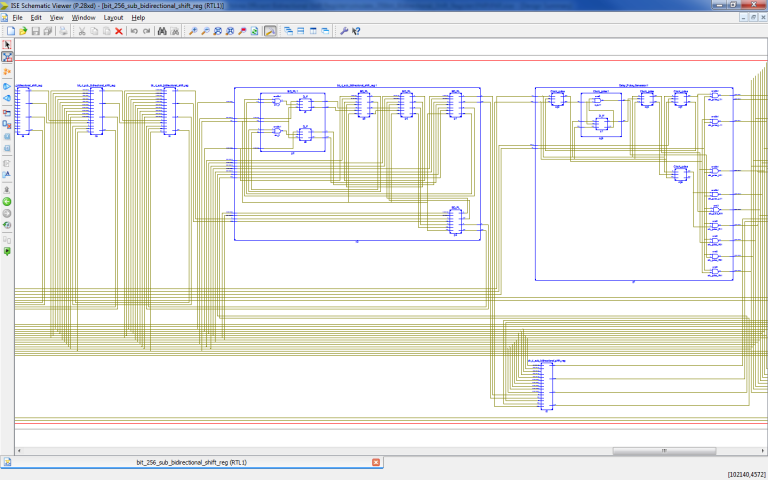768x480 pixels.
Task: Select the bit_256_sub_bidirectional_shift_reg (RTL1) tab
Action: click(x=190, y=462)
